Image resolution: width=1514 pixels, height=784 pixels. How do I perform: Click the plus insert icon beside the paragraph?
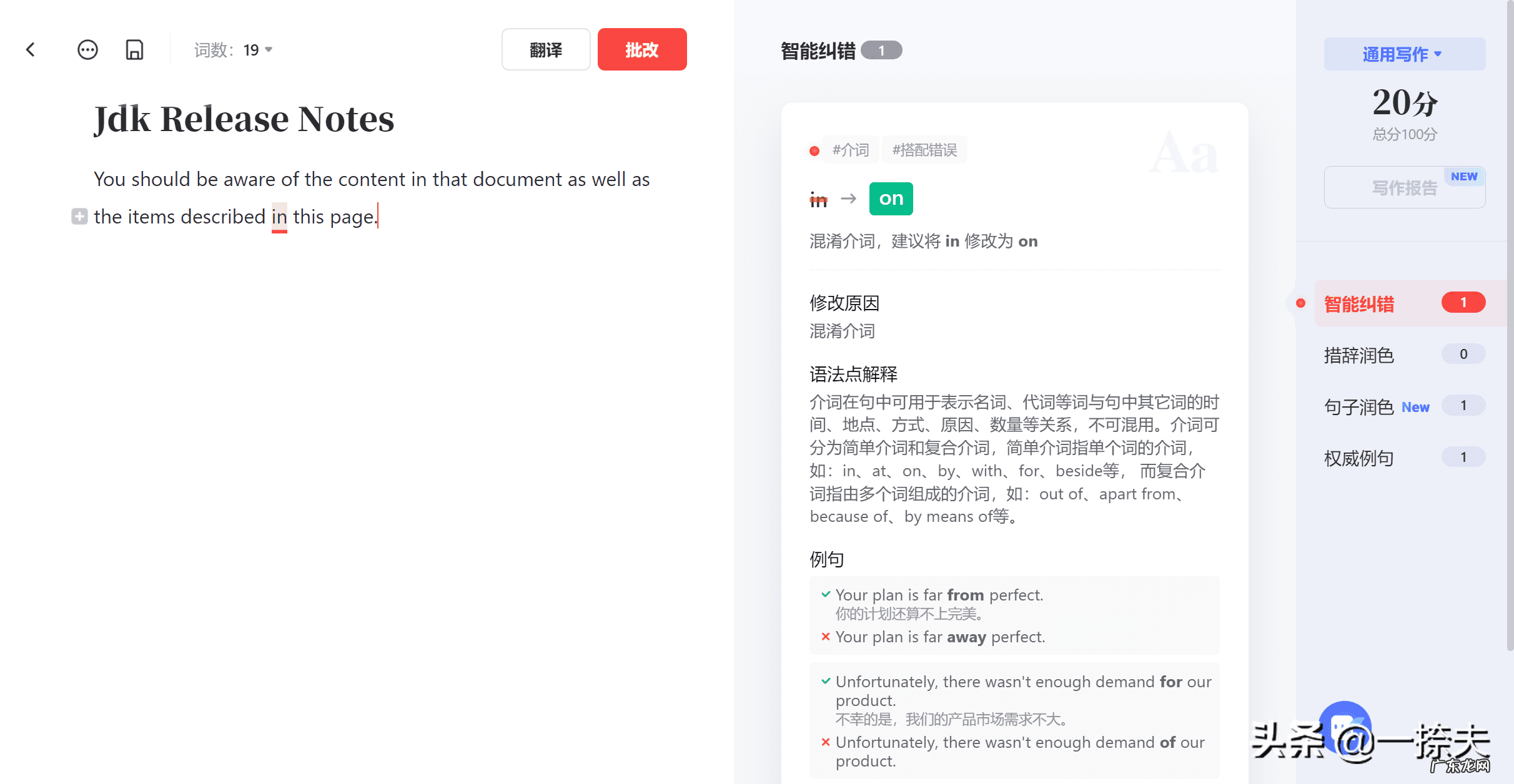coord(79,217)
